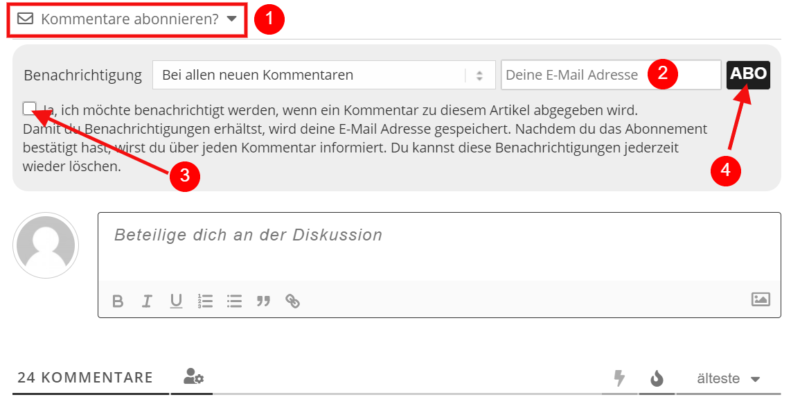Click the Beteilige dich an der Diskussion textbox
This screenshot has height=404, width=800.
[439, 246]
